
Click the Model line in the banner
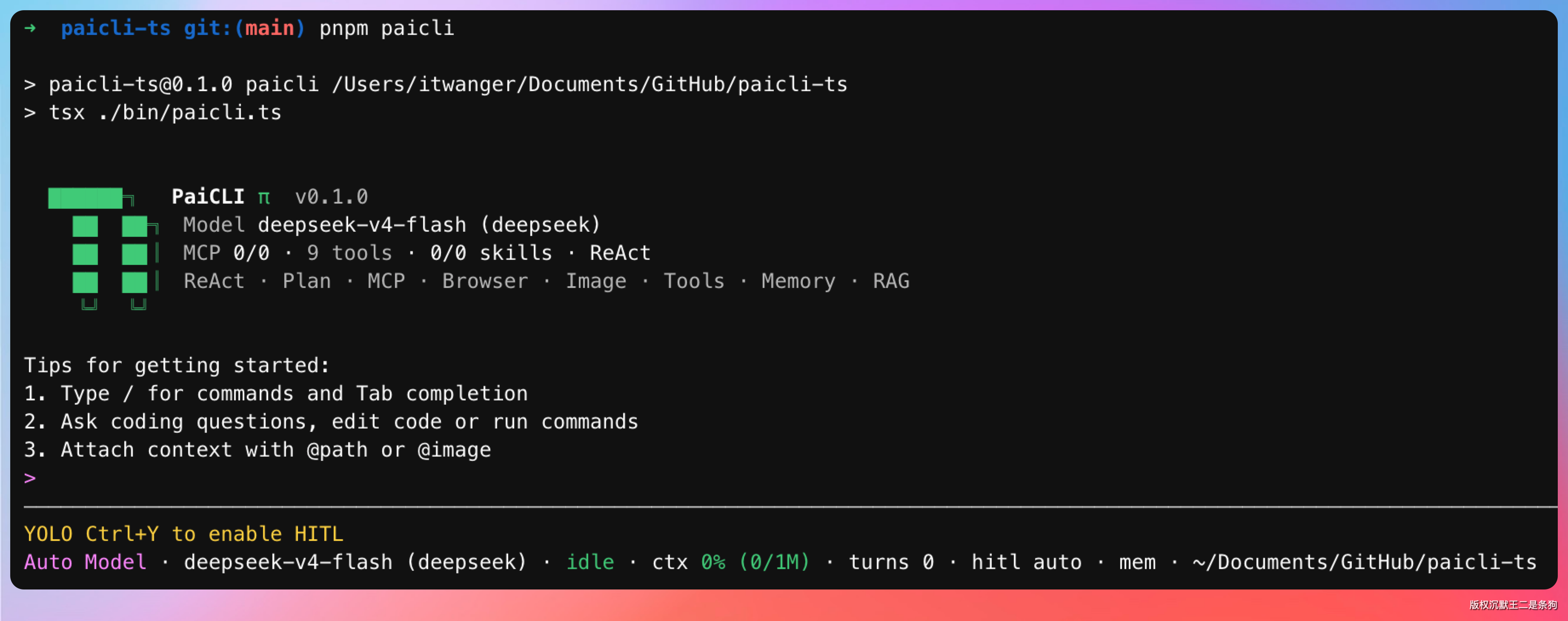coord(392,225)
